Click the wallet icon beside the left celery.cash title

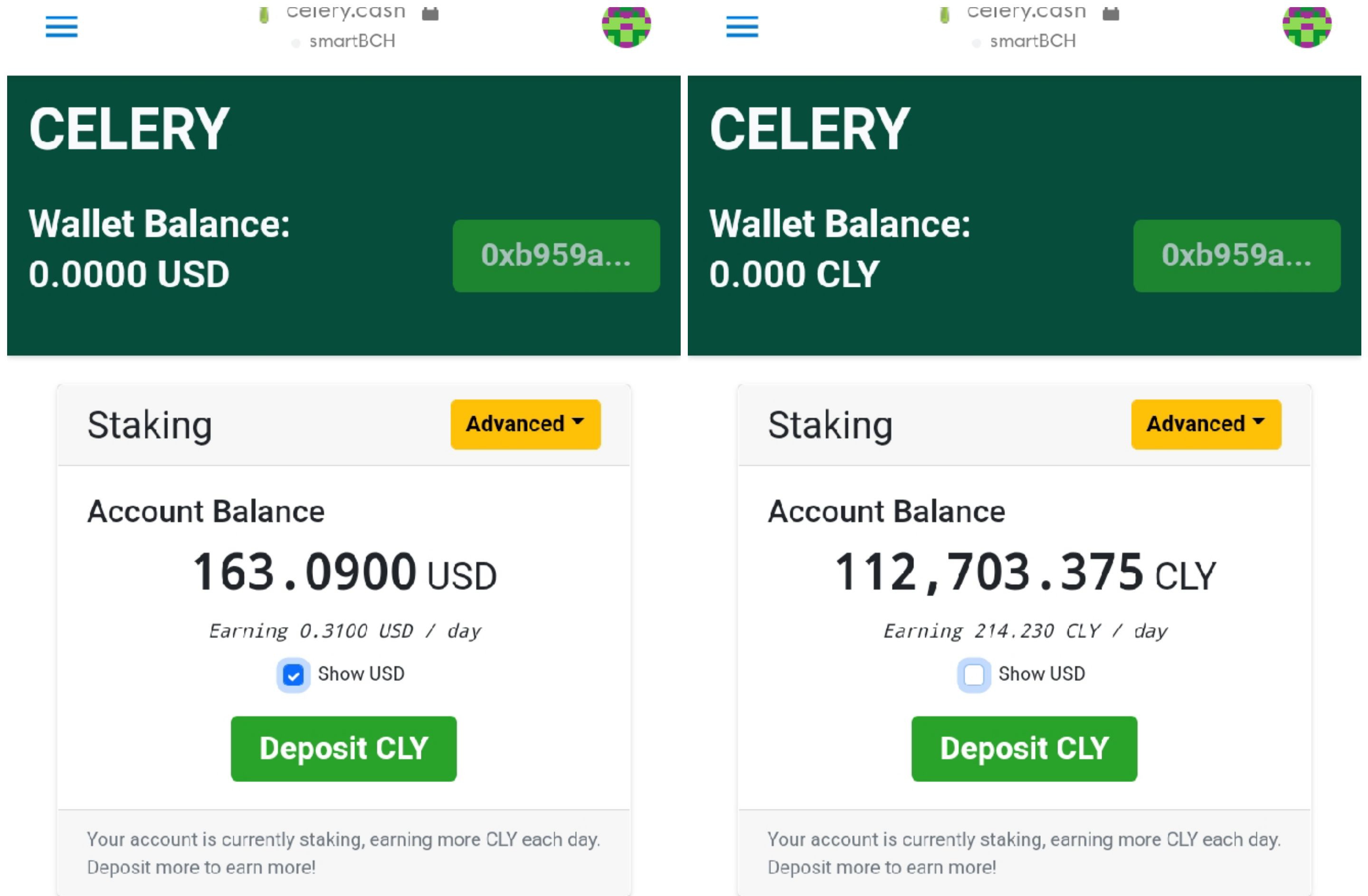(430, 14)
